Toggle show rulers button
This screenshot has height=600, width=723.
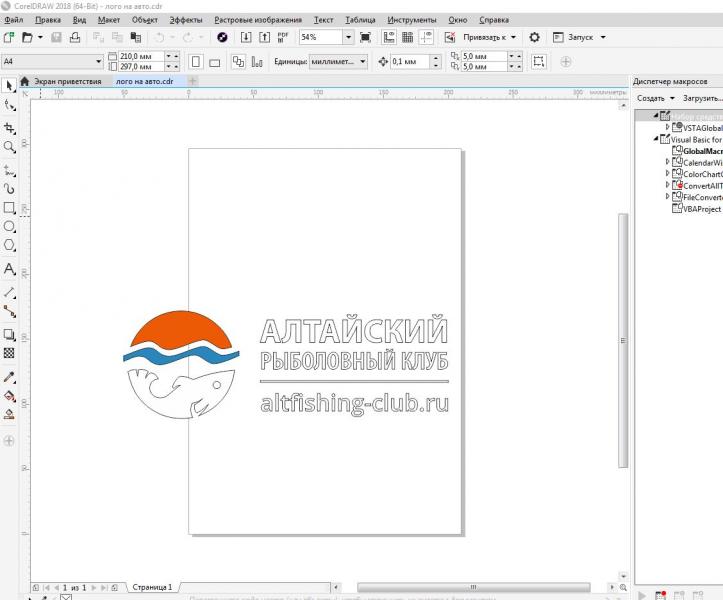point(389,37)
